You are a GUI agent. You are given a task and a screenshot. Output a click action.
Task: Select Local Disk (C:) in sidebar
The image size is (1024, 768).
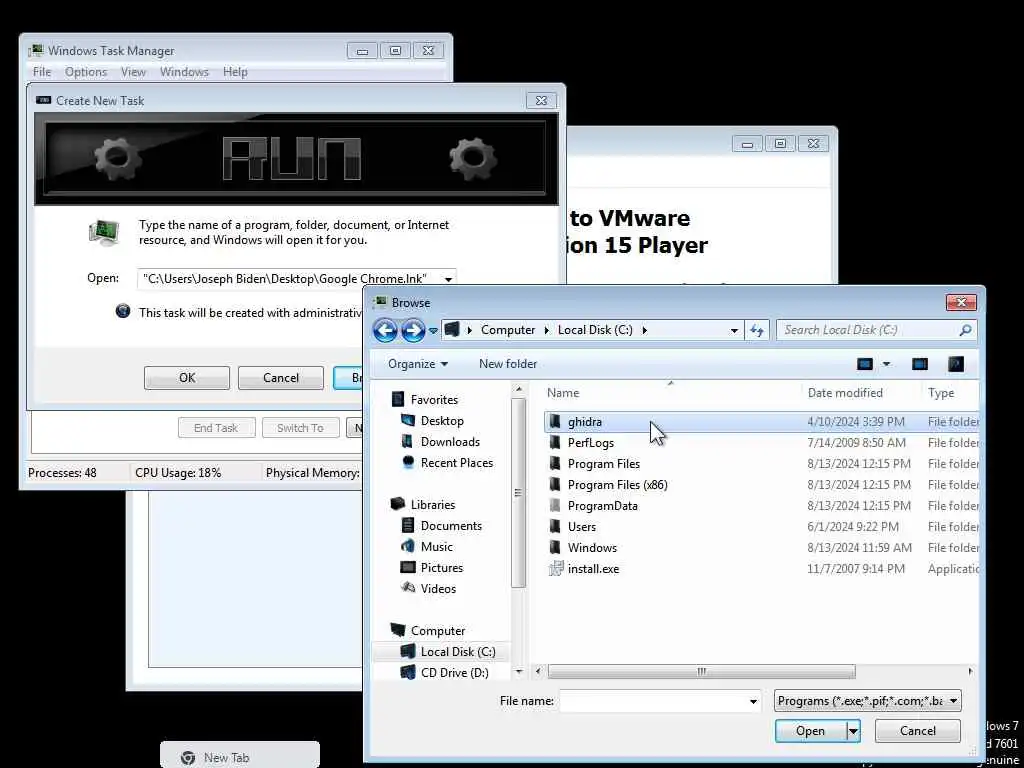pos(458,652)
